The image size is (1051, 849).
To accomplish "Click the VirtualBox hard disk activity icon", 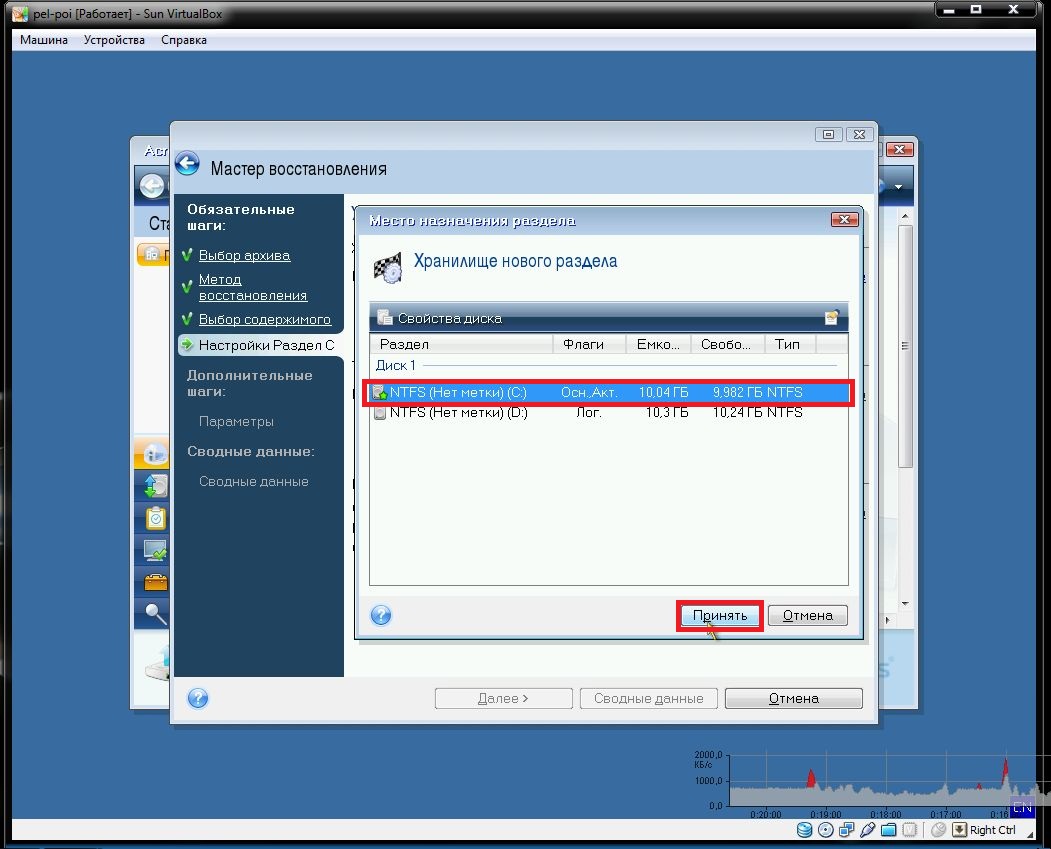I will point(804,830).
